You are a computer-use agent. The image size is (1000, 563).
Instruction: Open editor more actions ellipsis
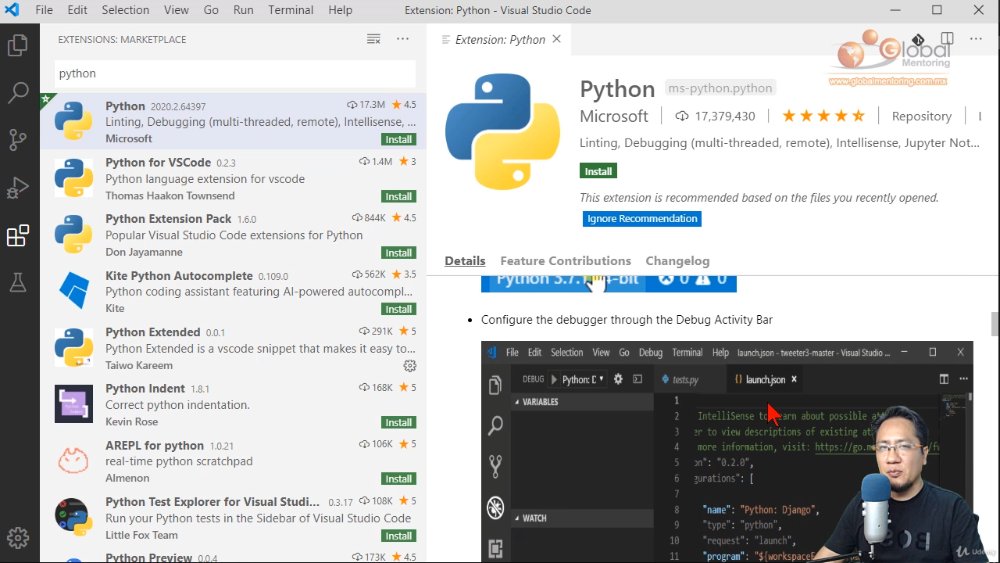(x=976, y=39)
